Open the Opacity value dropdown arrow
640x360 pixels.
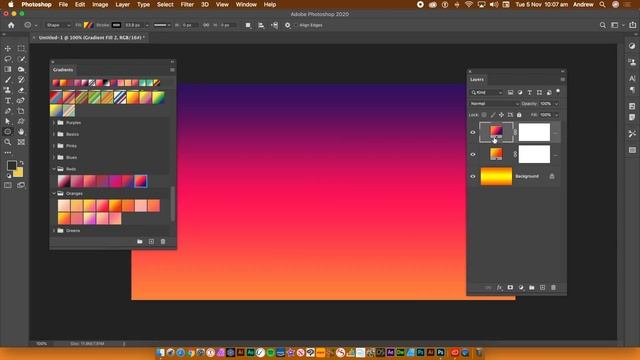click(x=556, y=104)
